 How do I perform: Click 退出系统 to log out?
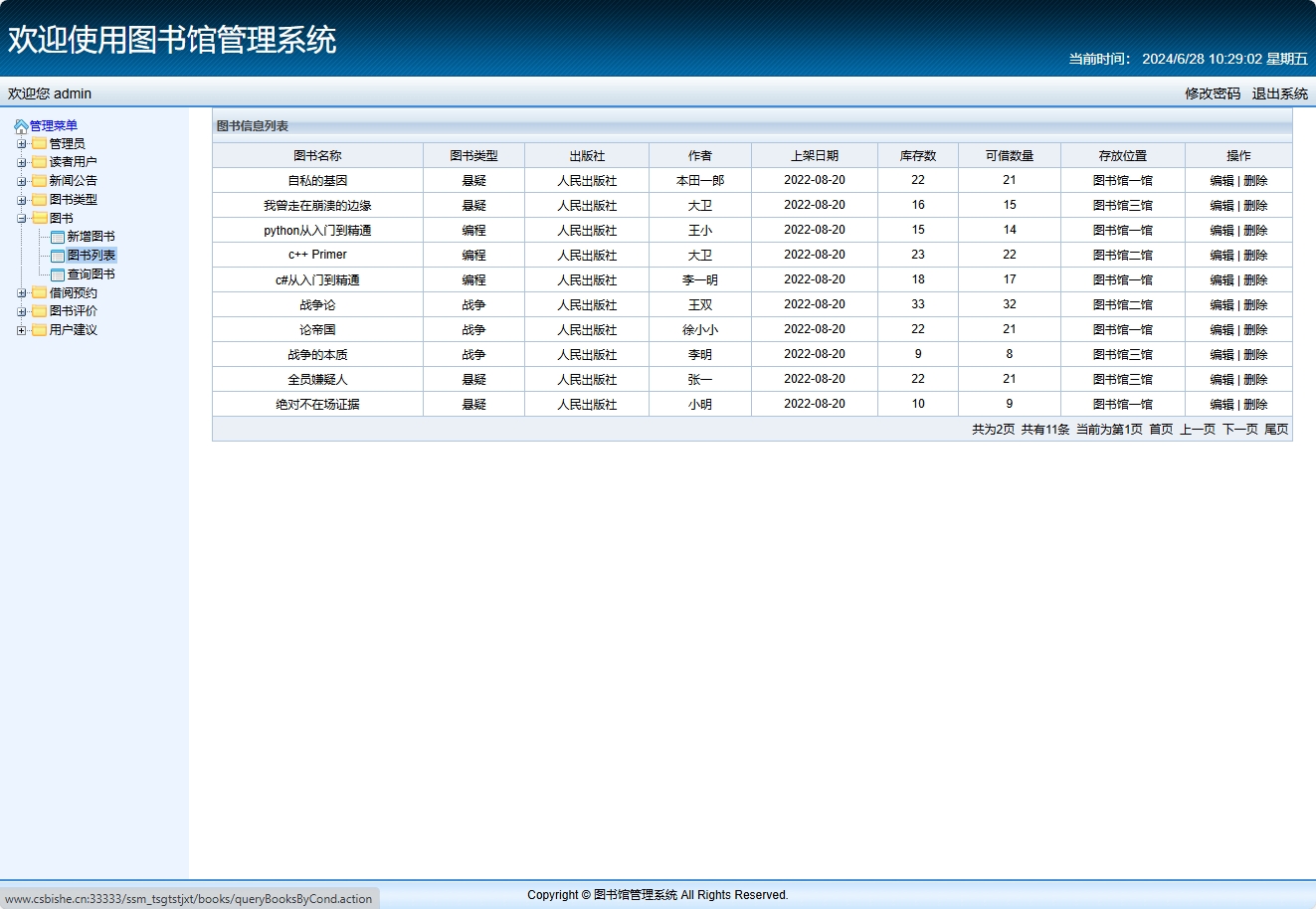pyautogui.click(x=1279, y=93)
